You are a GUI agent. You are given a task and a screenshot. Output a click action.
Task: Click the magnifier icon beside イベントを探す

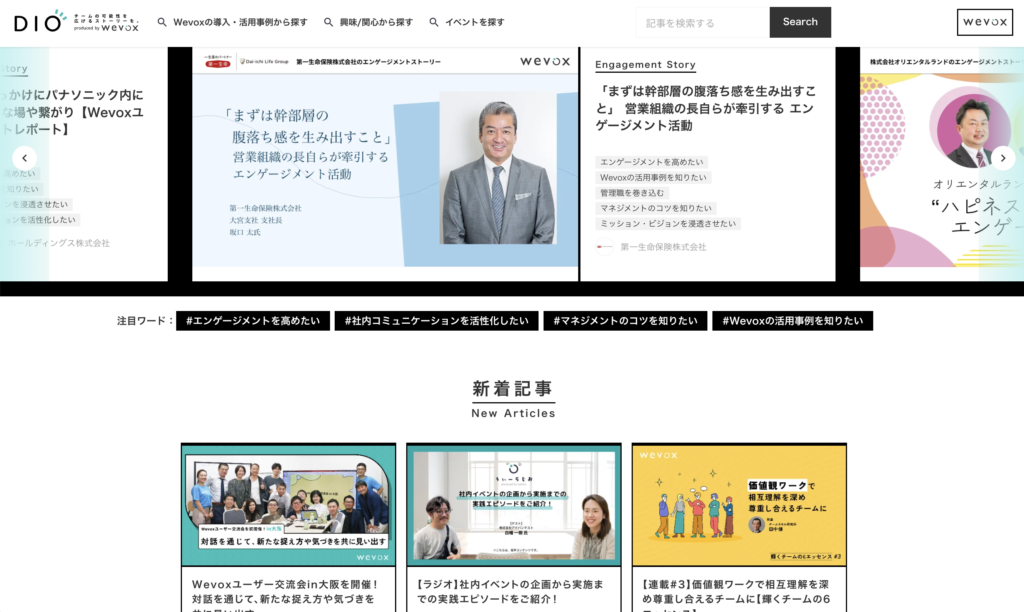[x=434, y=22]
